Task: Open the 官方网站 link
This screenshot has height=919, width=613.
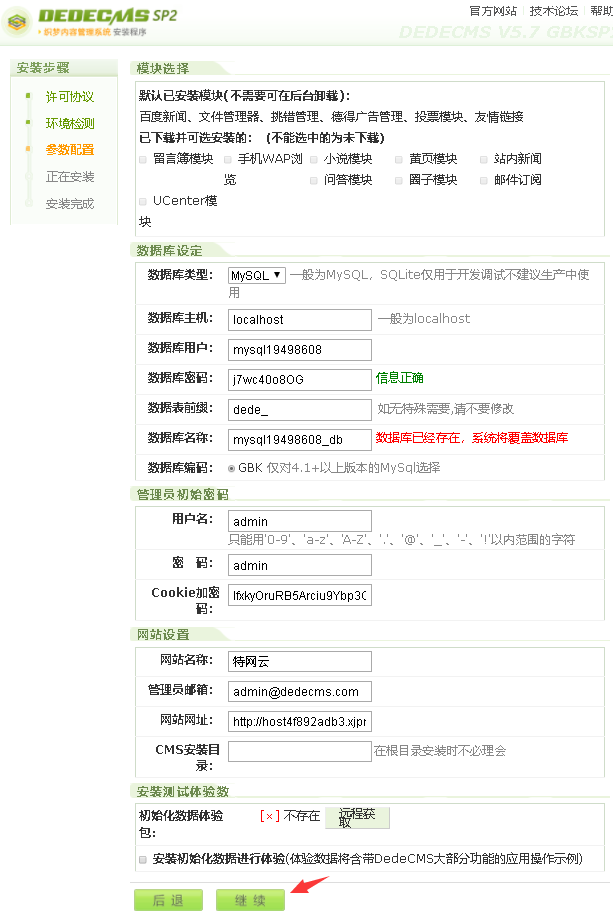Action: tap(493, 11)
